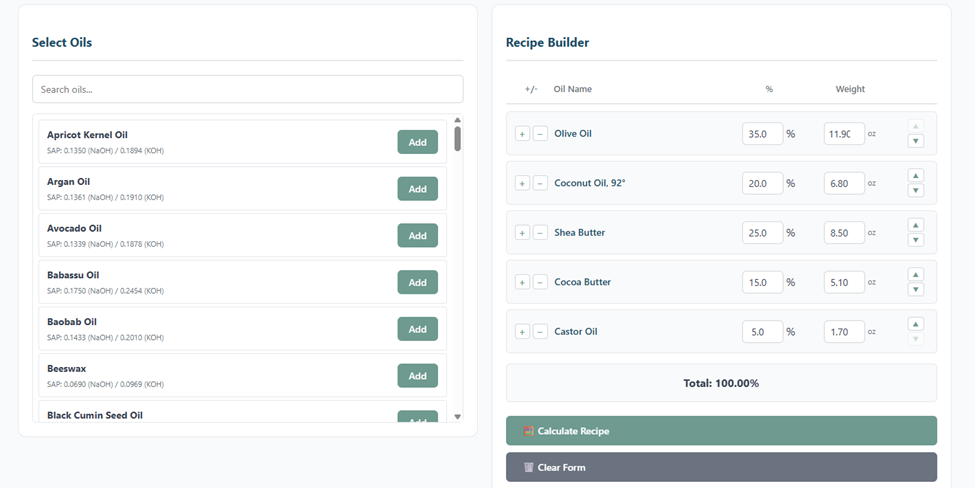The width and height of the screenshot is (975, 488).
Task: Click the Castor Oil name label
Action: pyautogui.click(x=576, y=332)
